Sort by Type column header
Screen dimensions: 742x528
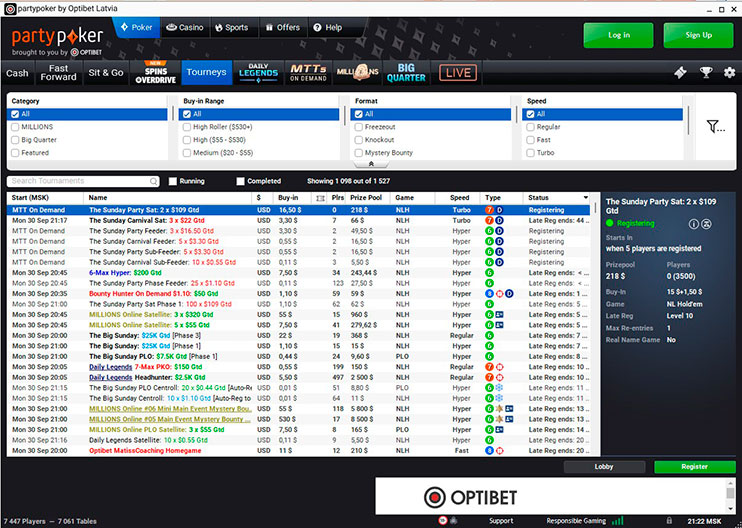pyautogui.click(x=493, y=198)
